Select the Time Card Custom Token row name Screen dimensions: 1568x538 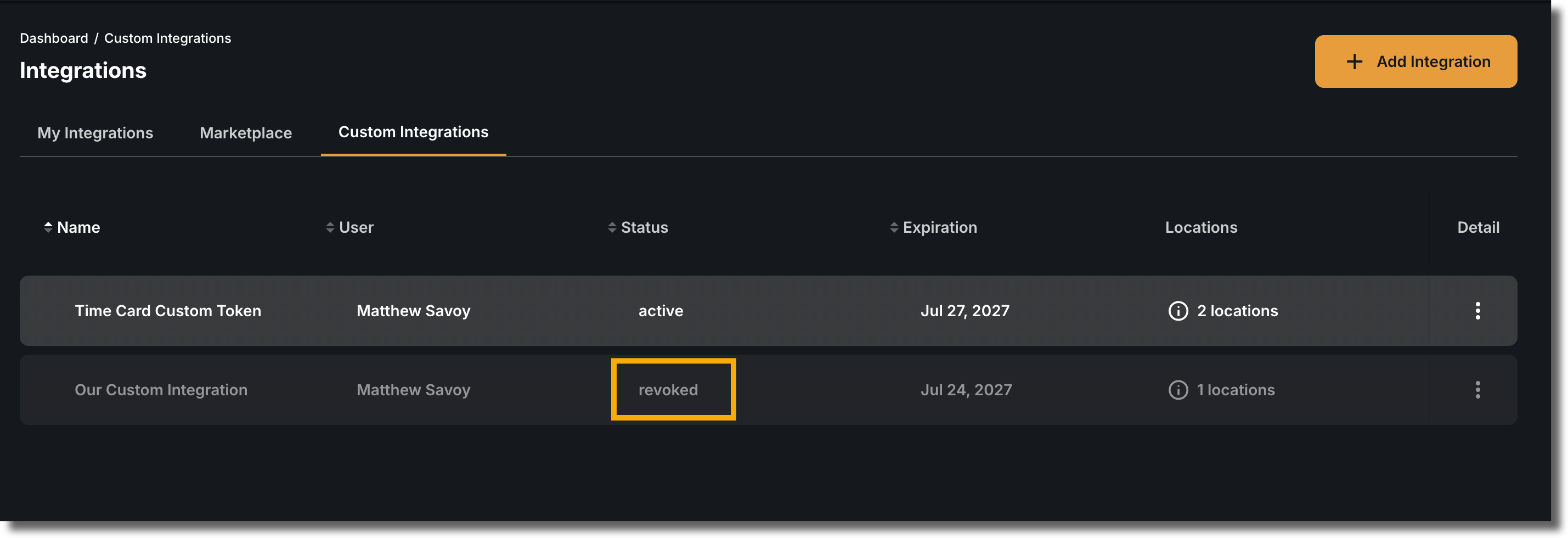click(x=167, y=311)
